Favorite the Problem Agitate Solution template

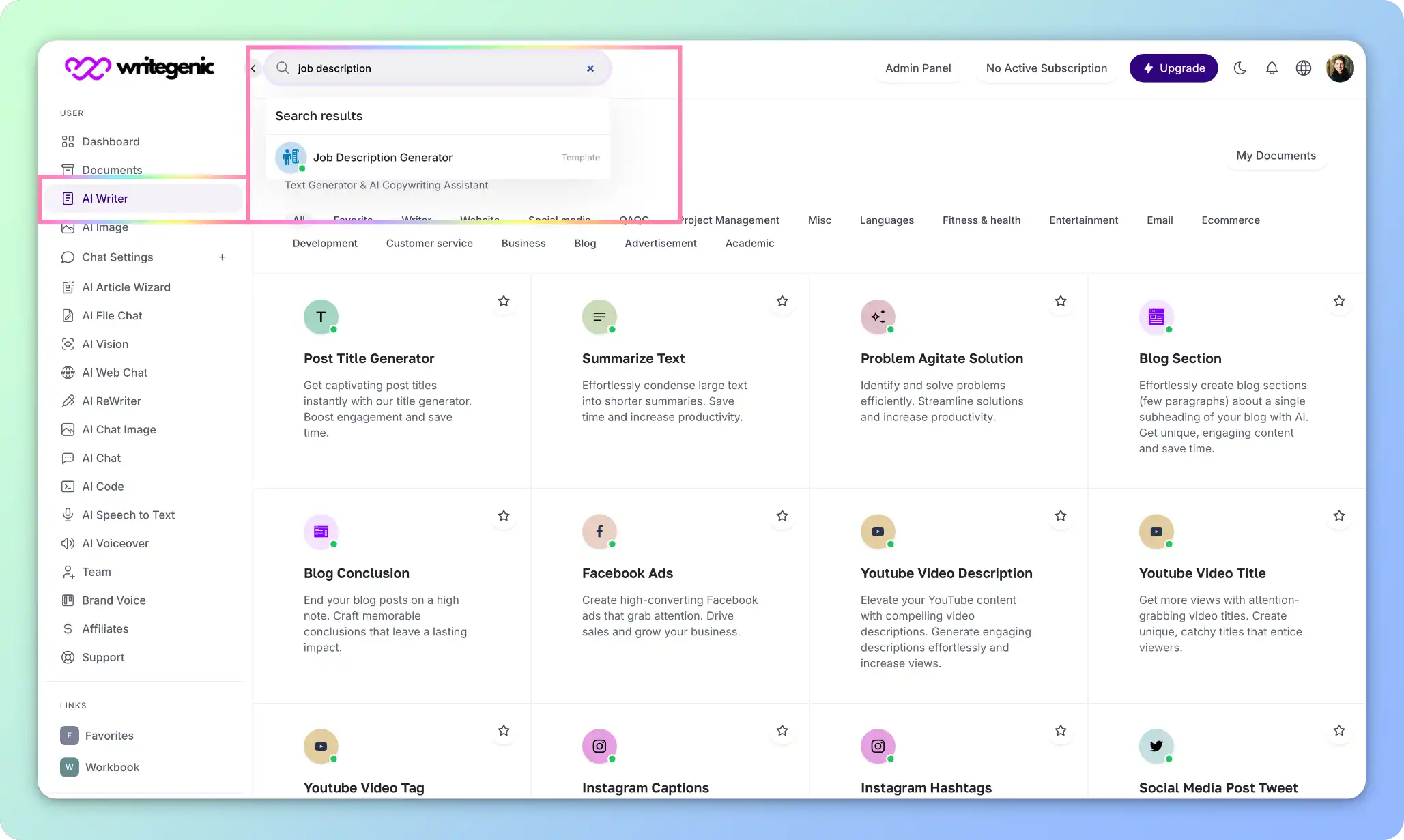(1061, 301)
